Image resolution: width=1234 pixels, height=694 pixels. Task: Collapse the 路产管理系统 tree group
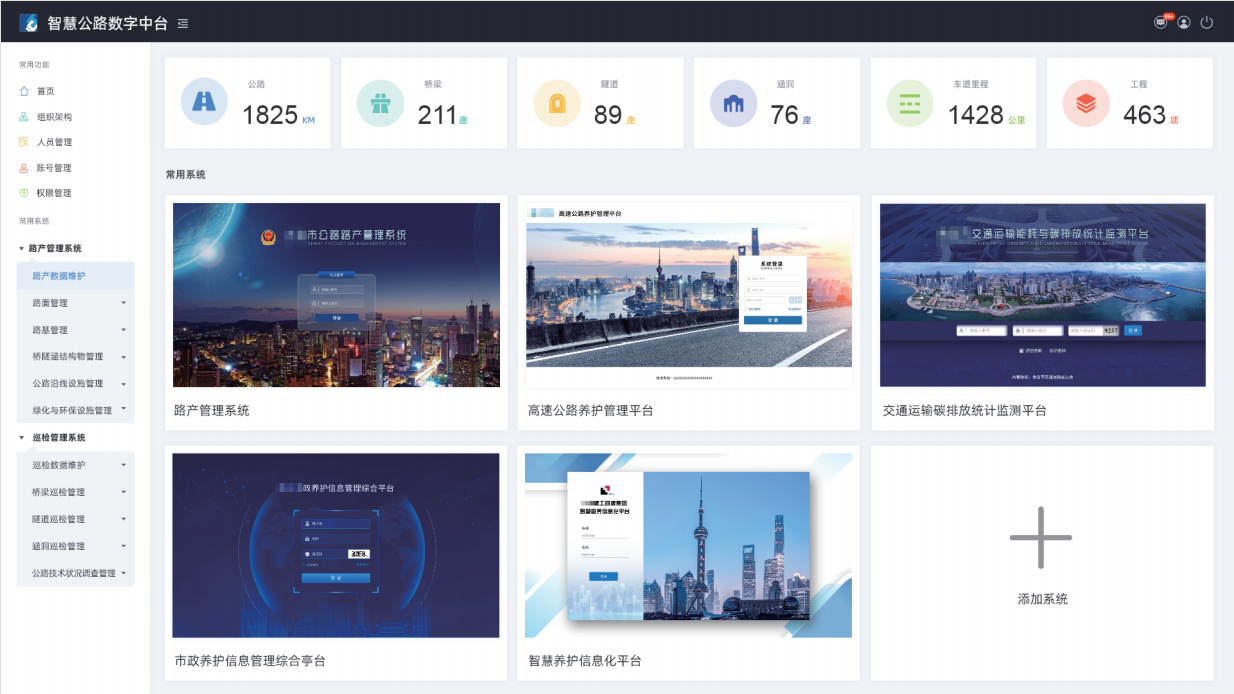[22, 248]
